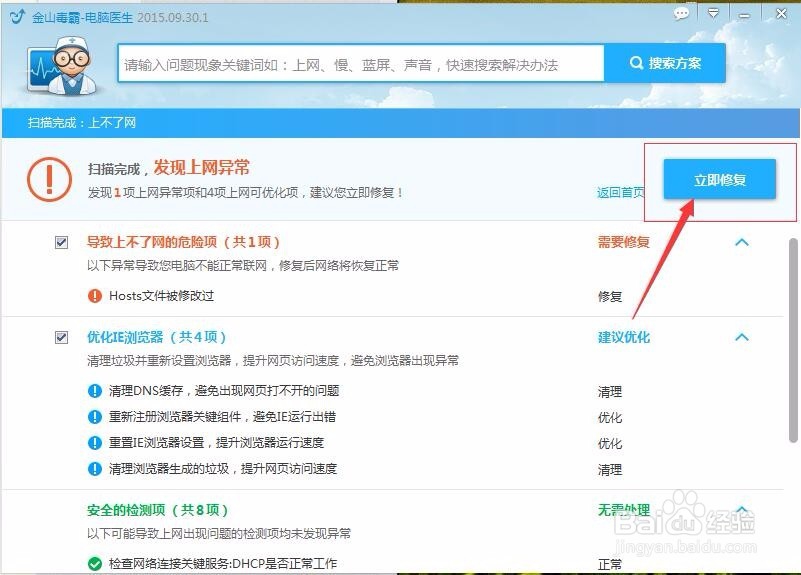Click the 重置IE浏览器设置 info icon
801x575 pixels.
(x=95, y=443)
